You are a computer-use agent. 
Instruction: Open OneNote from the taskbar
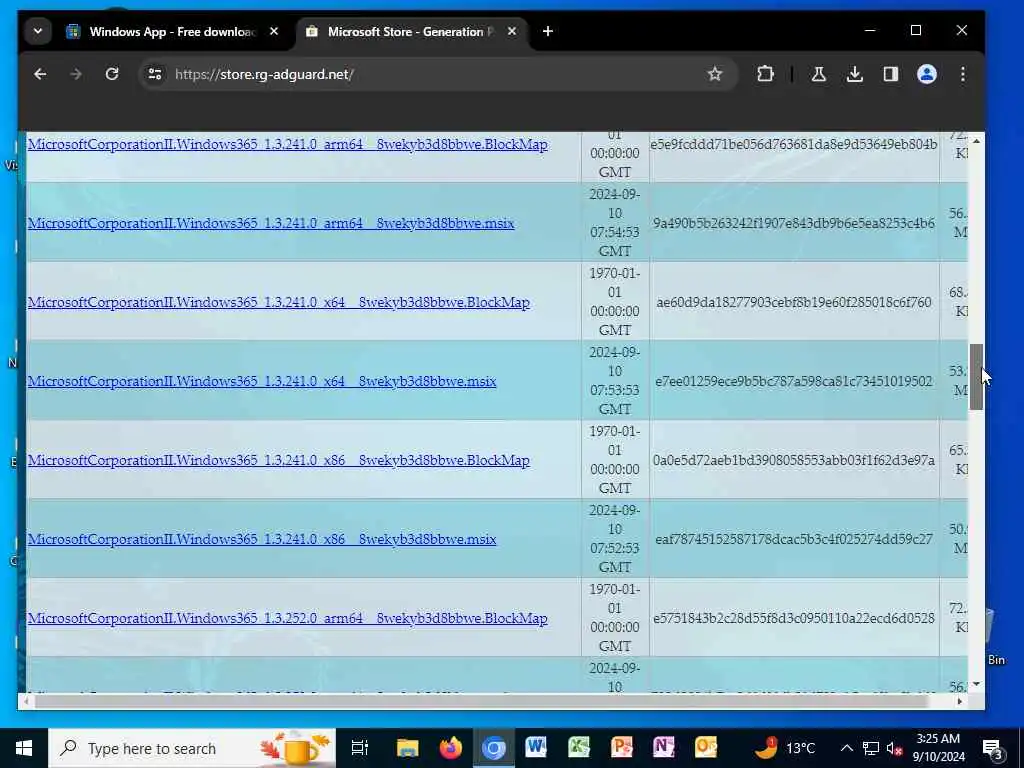[664, 748]
